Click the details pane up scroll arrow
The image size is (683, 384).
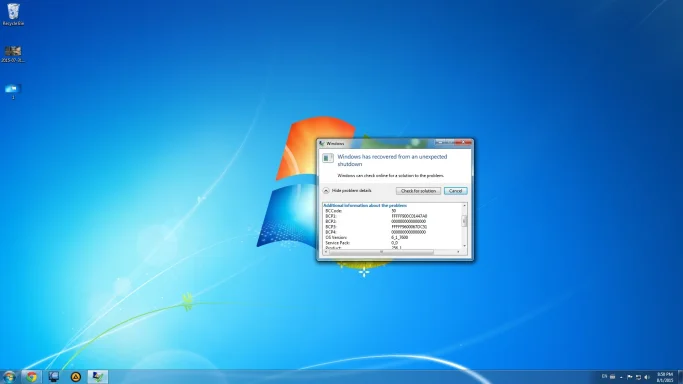tap(464, 205)
